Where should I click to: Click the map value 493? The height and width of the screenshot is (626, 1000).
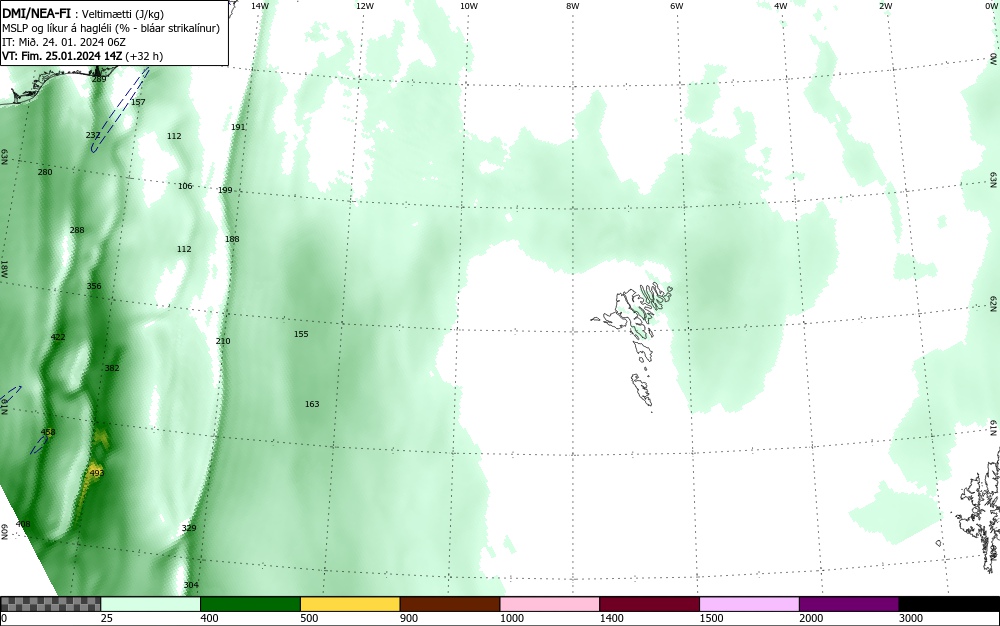point(96,473)
